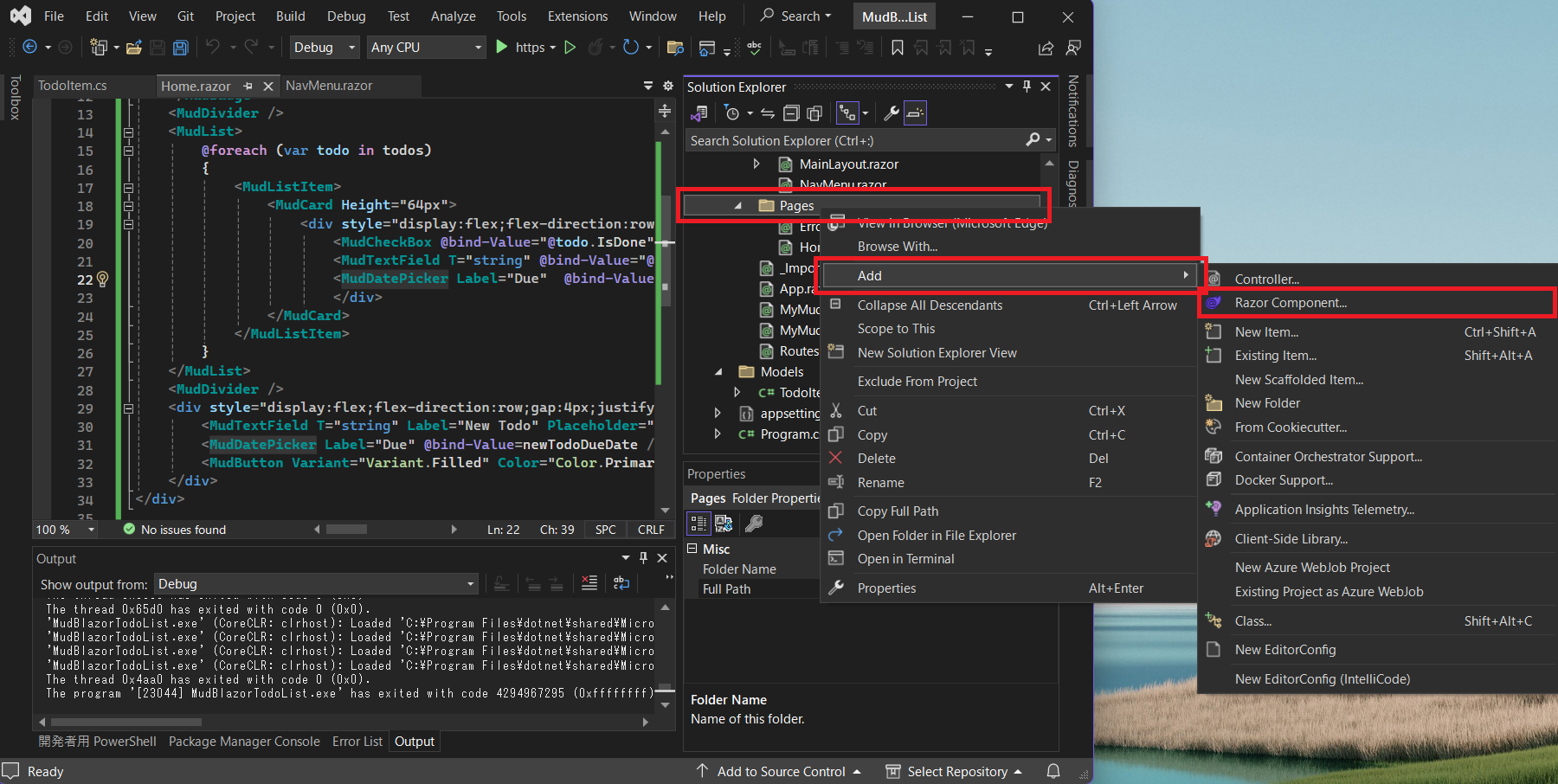Open the 100 % zoom level dropdown
Viewport: 1558px width, 784px height.
(65, 530)
